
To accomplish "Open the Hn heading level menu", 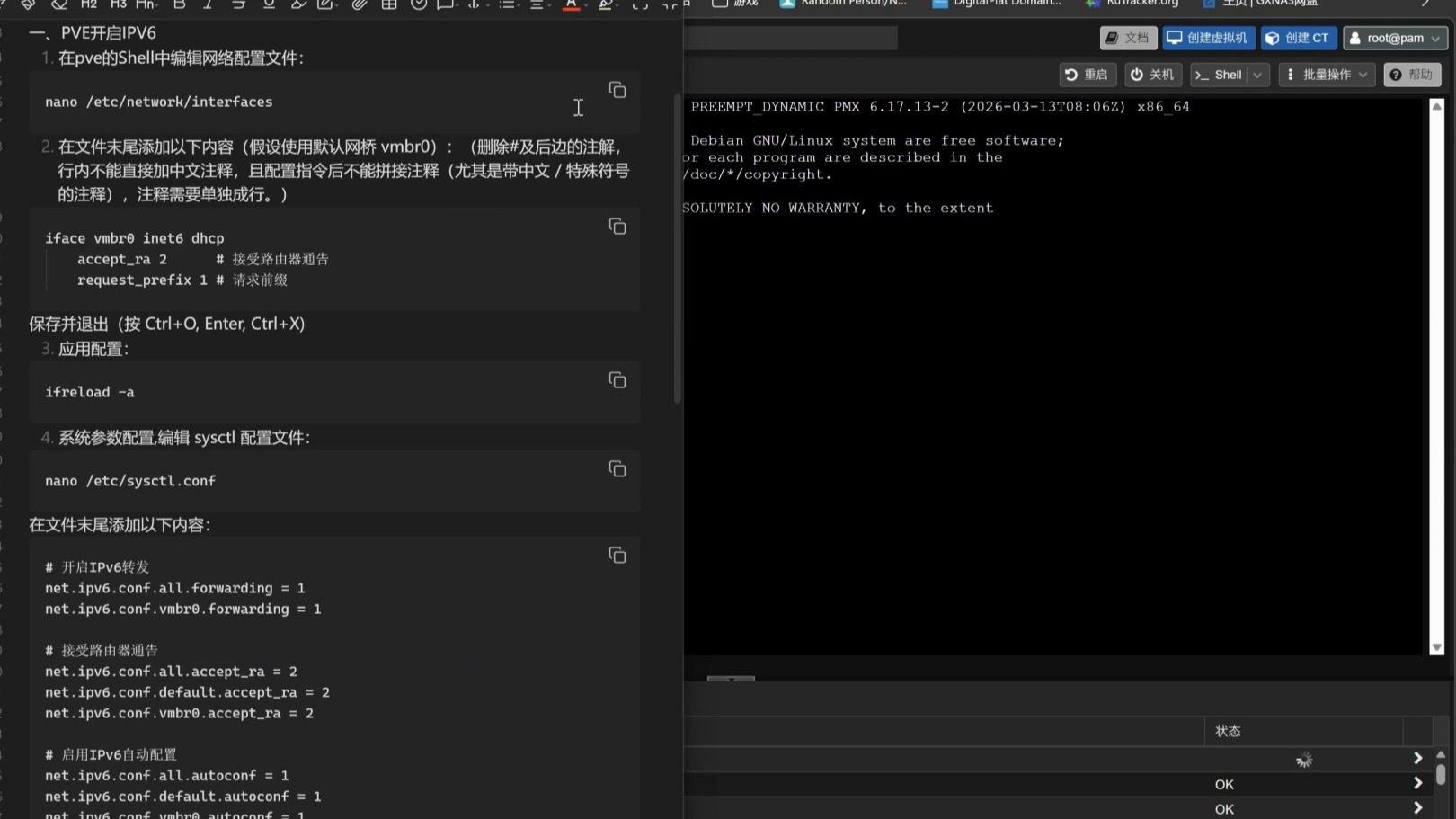I will tap(146, 4).
